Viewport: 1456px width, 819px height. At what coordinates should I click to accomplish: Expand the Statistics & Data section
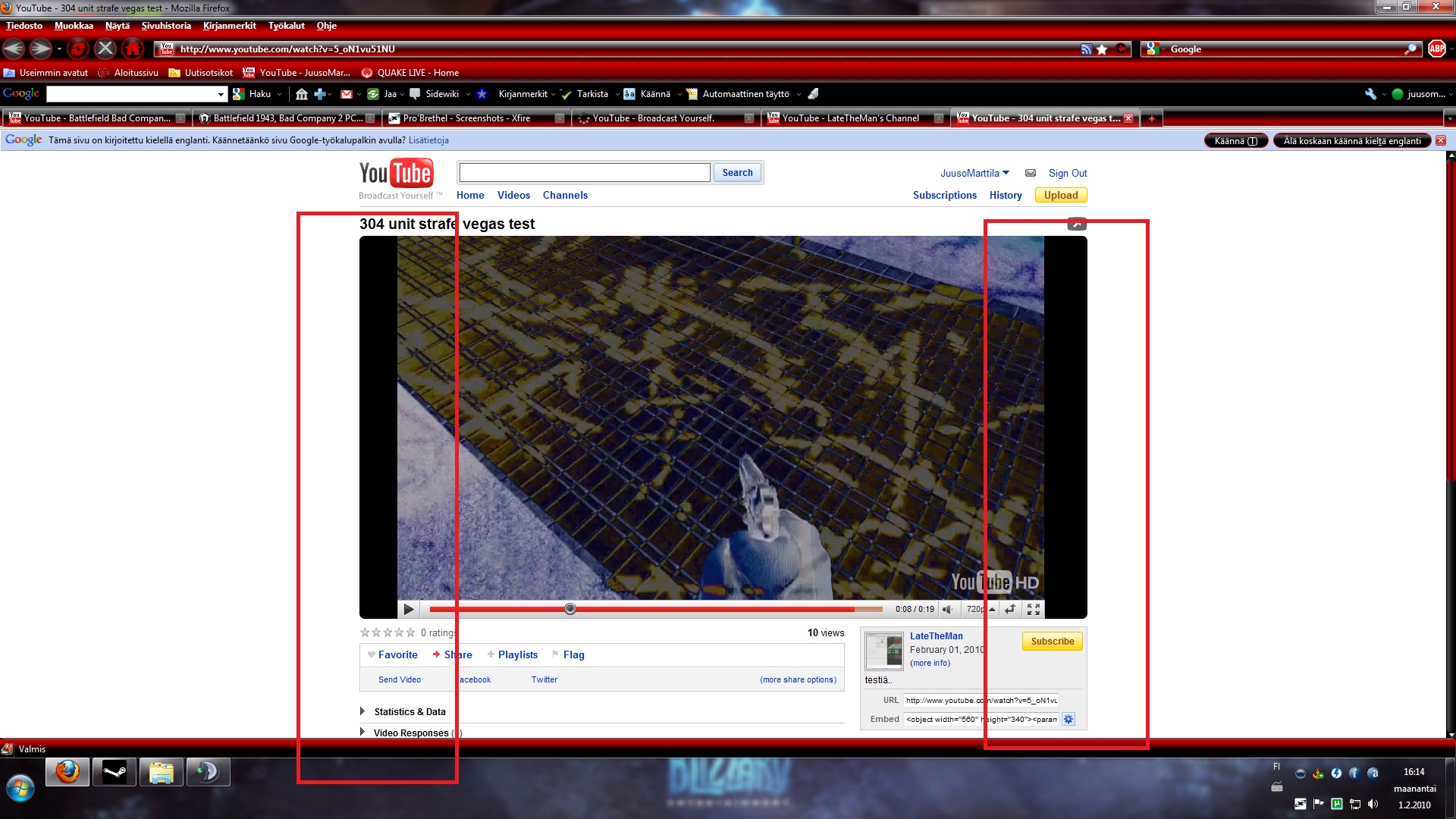coord(403,711)
